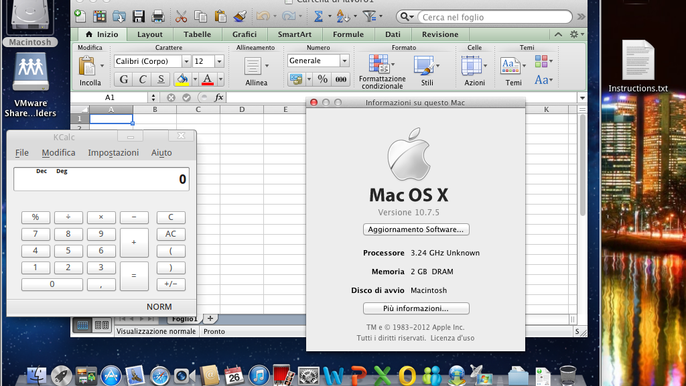Viewport: 686px width, 386px height.
Task: Open the Formule ribbon tab
Action: pos(348,34)
